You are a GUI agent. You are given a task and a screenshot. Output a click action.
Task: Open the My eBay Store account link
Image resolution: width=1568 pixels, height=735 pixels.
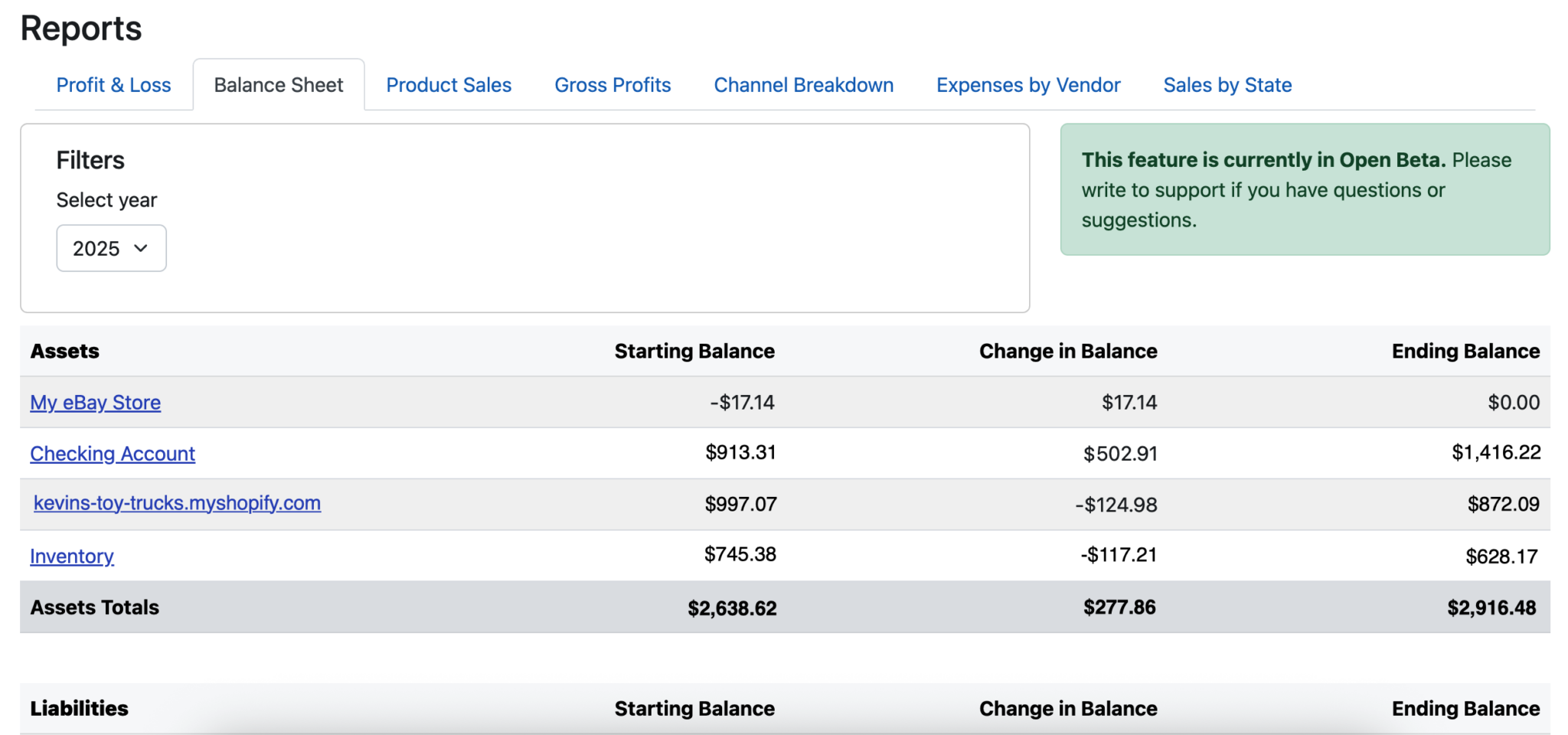coord(95,402)
